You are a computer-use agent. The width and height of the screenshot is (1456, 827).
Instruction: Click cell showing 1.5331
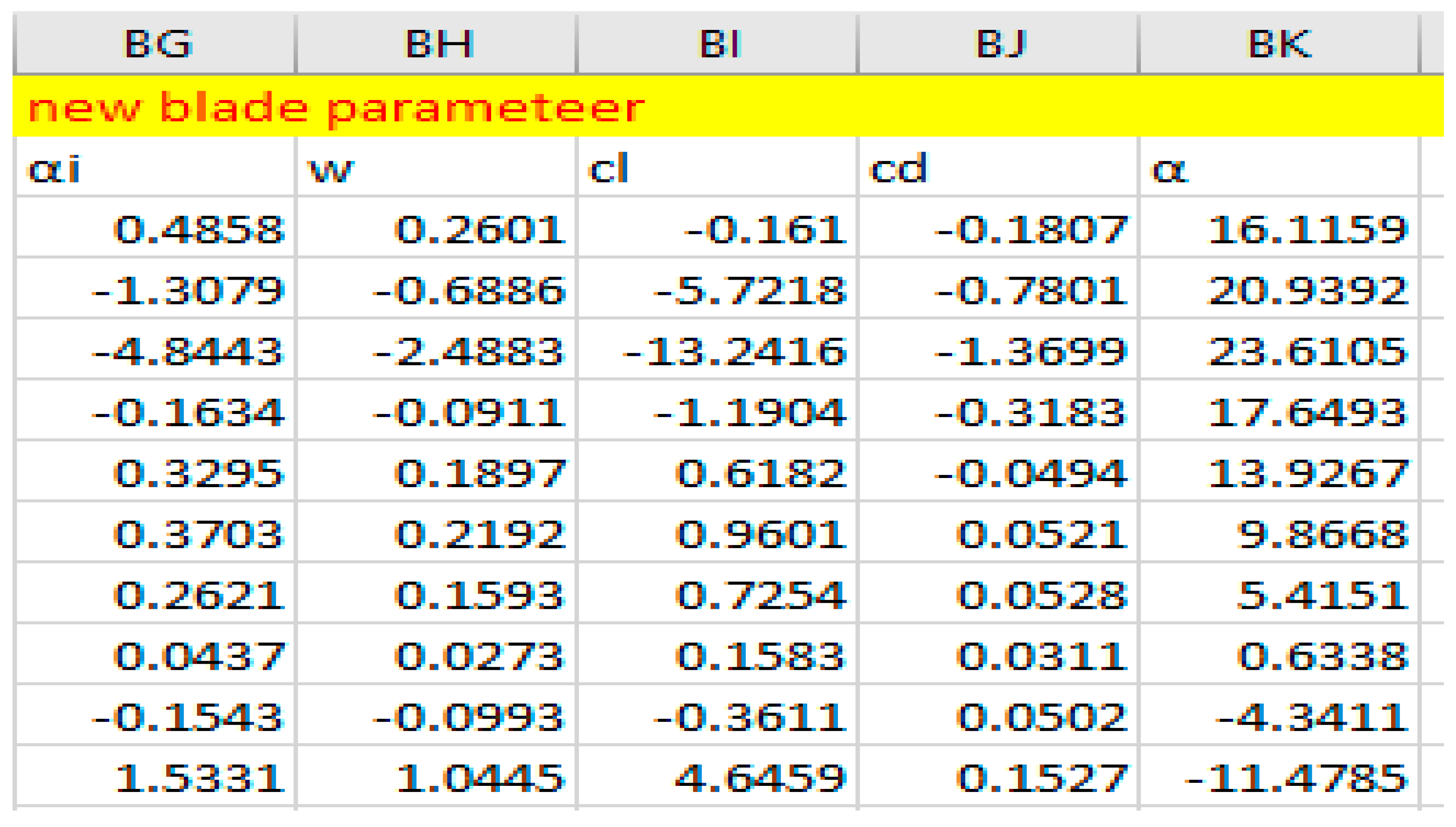(155, 777)
